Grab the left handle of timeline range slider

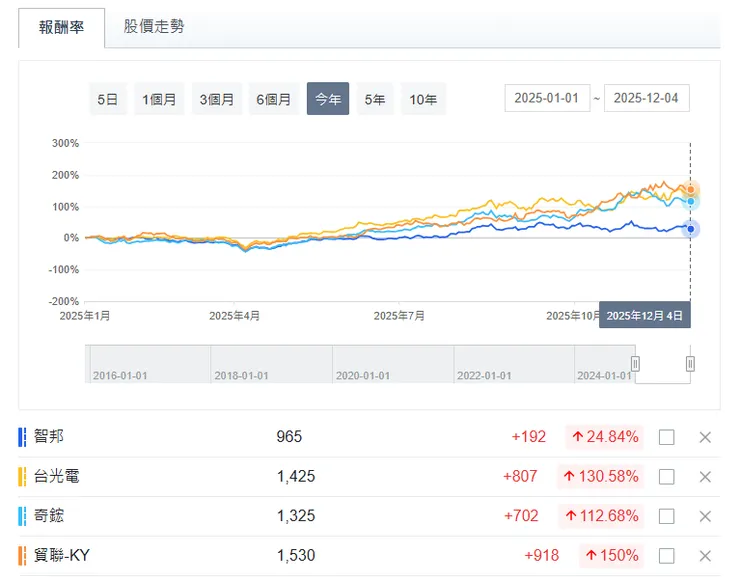click(x=634, y=364)
